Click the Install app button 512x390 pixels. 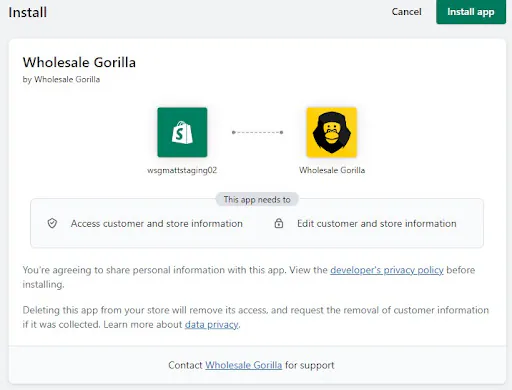click(x=471, y=12)
